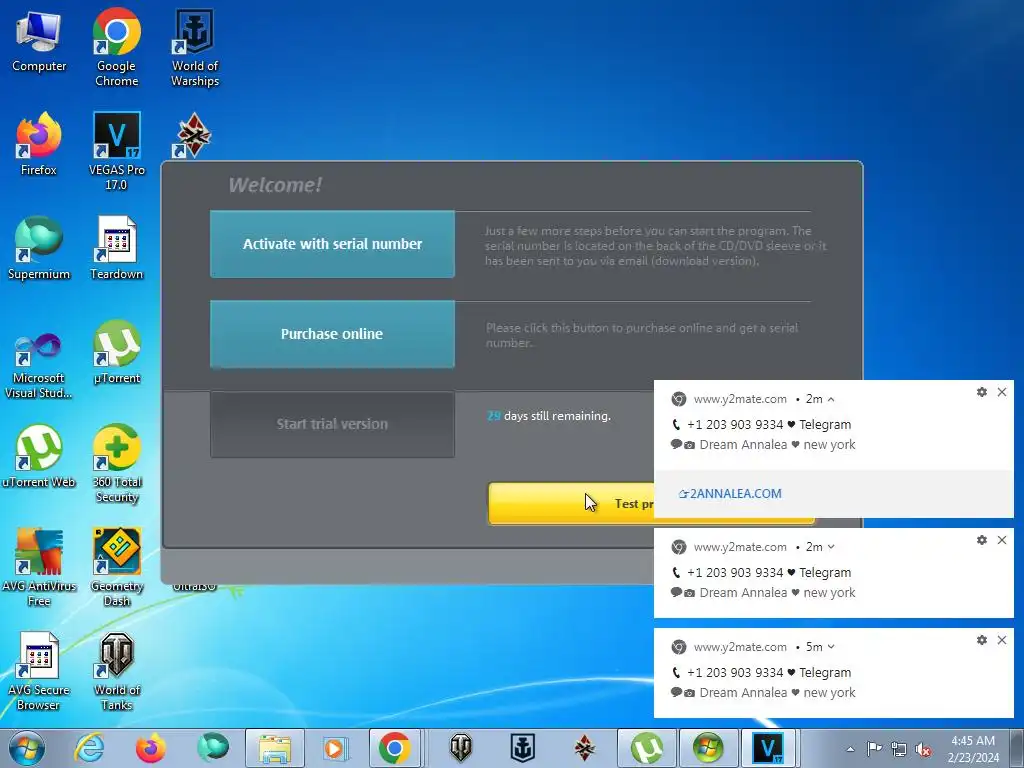The height and width of the screenshot is (768, 1024).
Task: Click the Start trial version button
Action: (332, 424)
